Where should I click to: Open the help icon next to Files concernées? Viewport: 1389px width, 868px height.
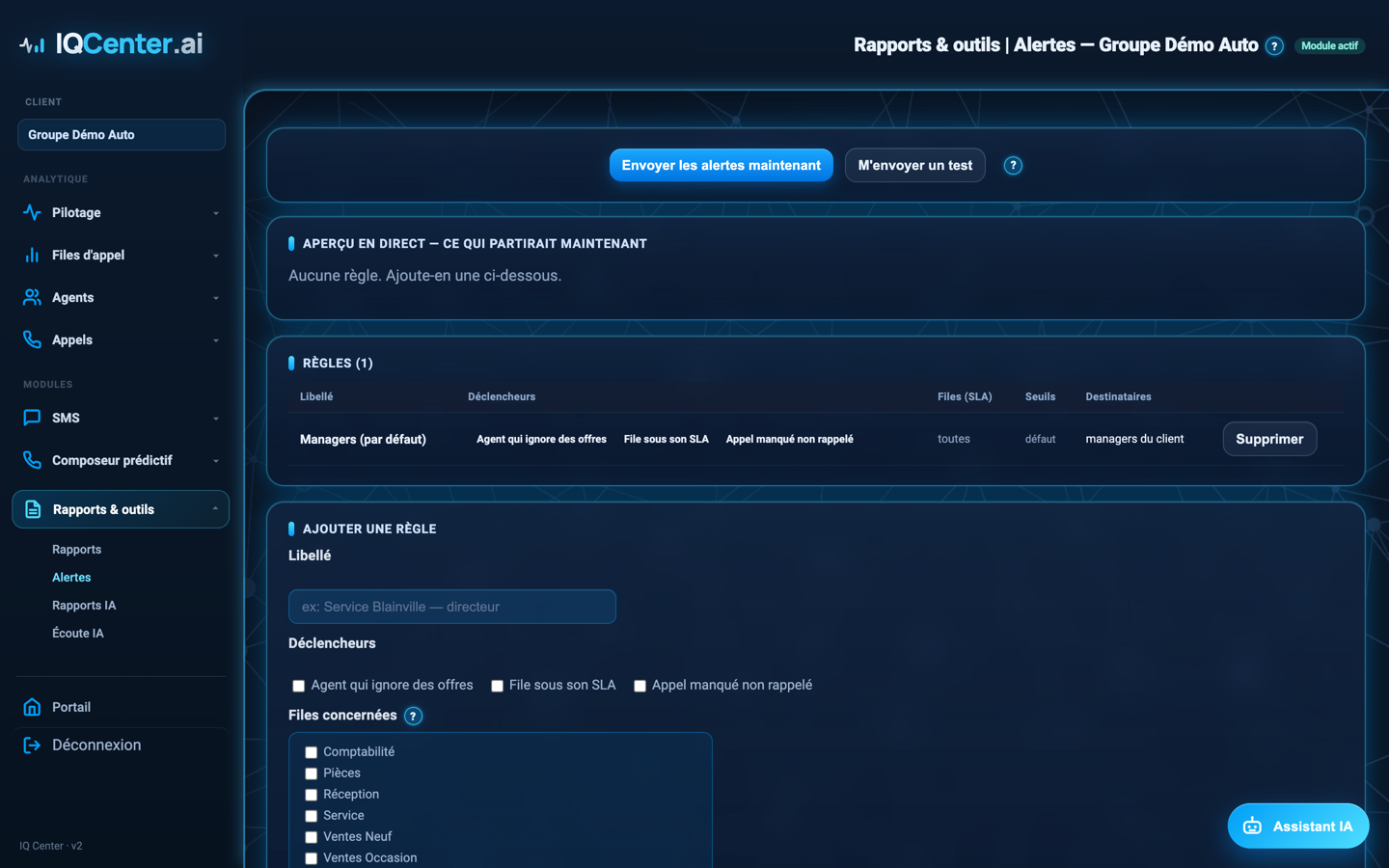point(413,716)
